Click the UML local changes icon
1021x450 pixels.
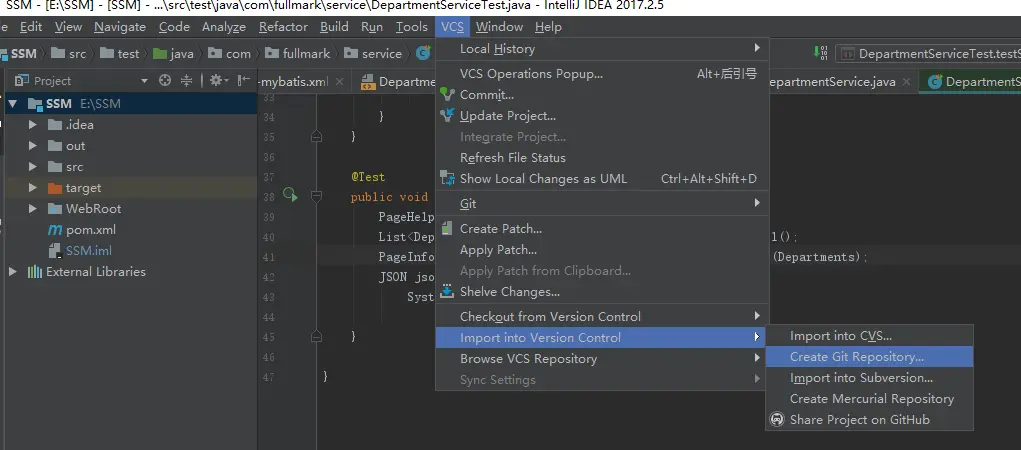[x=447, y=178]
